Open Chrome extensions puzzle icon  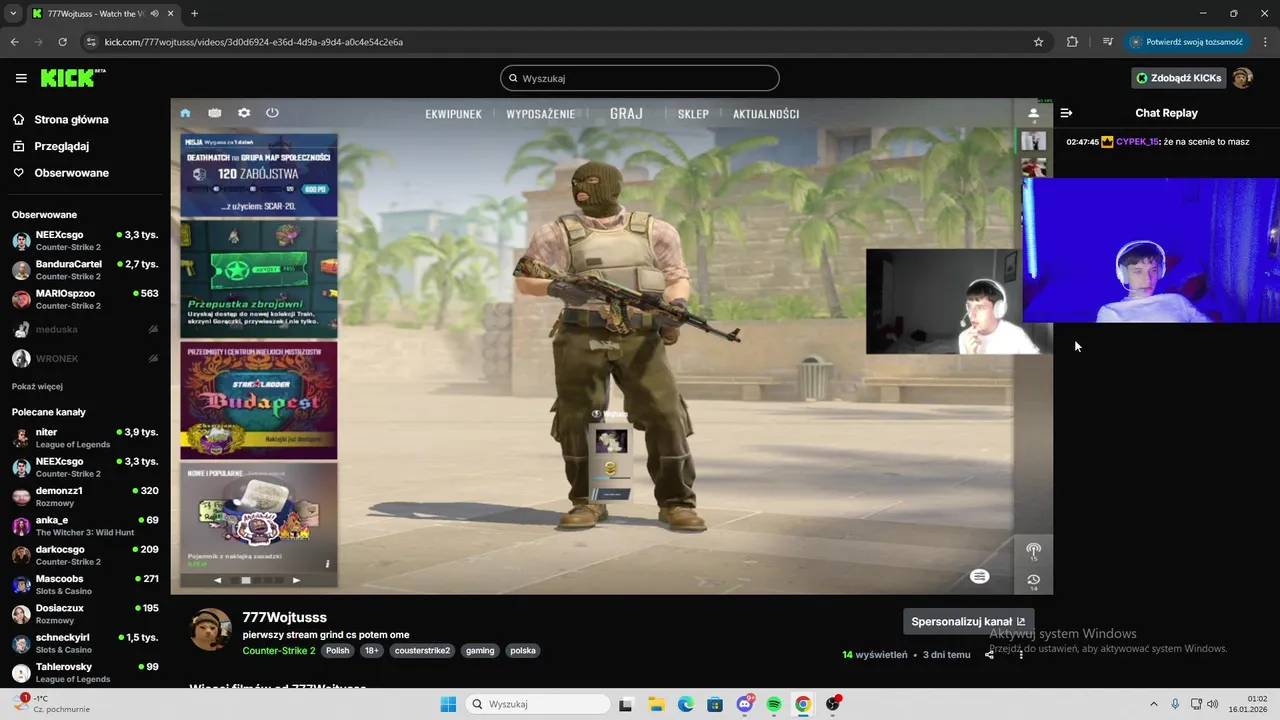tap(1072, 42)
